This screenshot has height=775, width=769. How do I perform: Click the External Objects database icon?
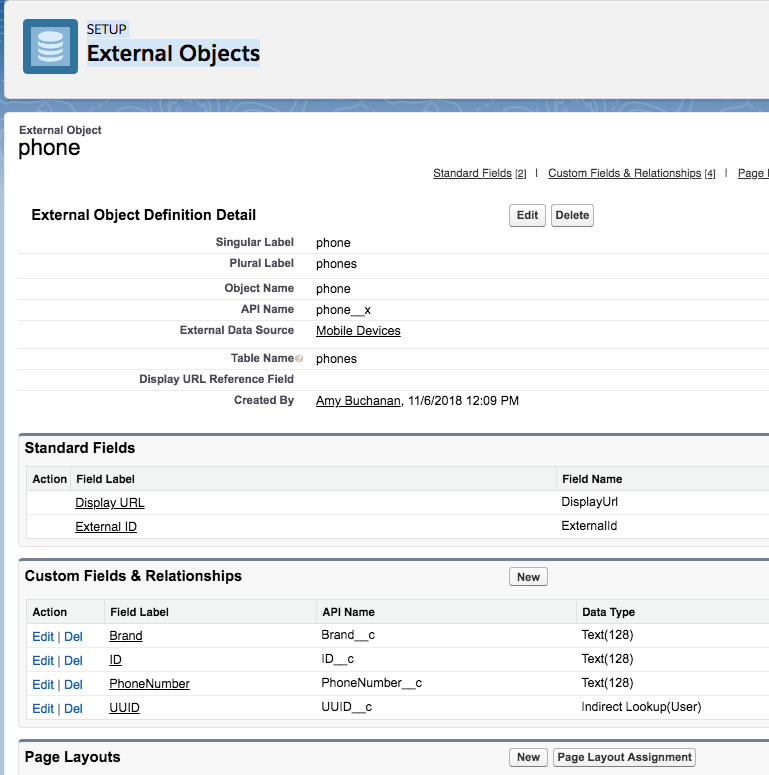coord(50,46)
